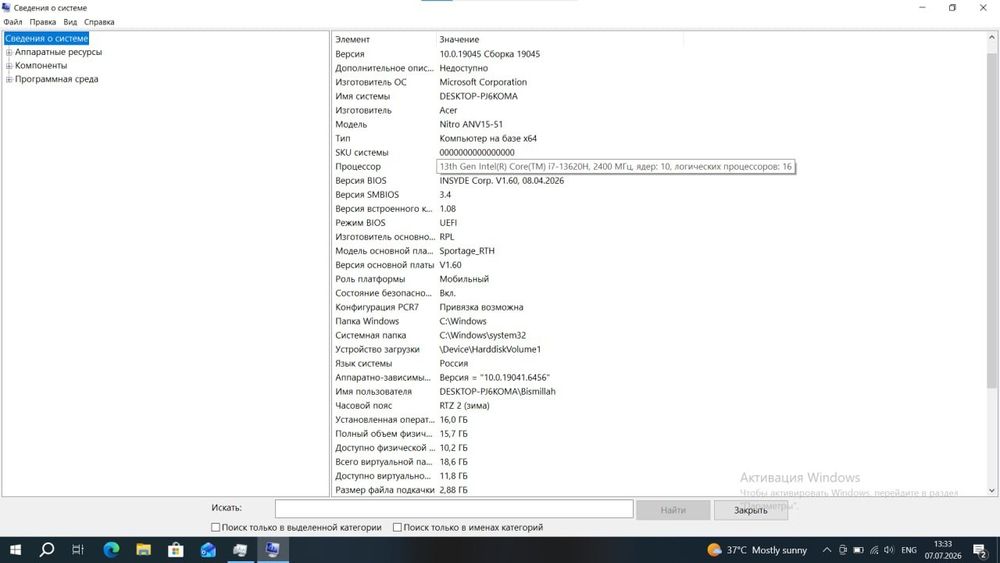
Task: Open Task View on the taskbar
Action: (x=78, y=550)
